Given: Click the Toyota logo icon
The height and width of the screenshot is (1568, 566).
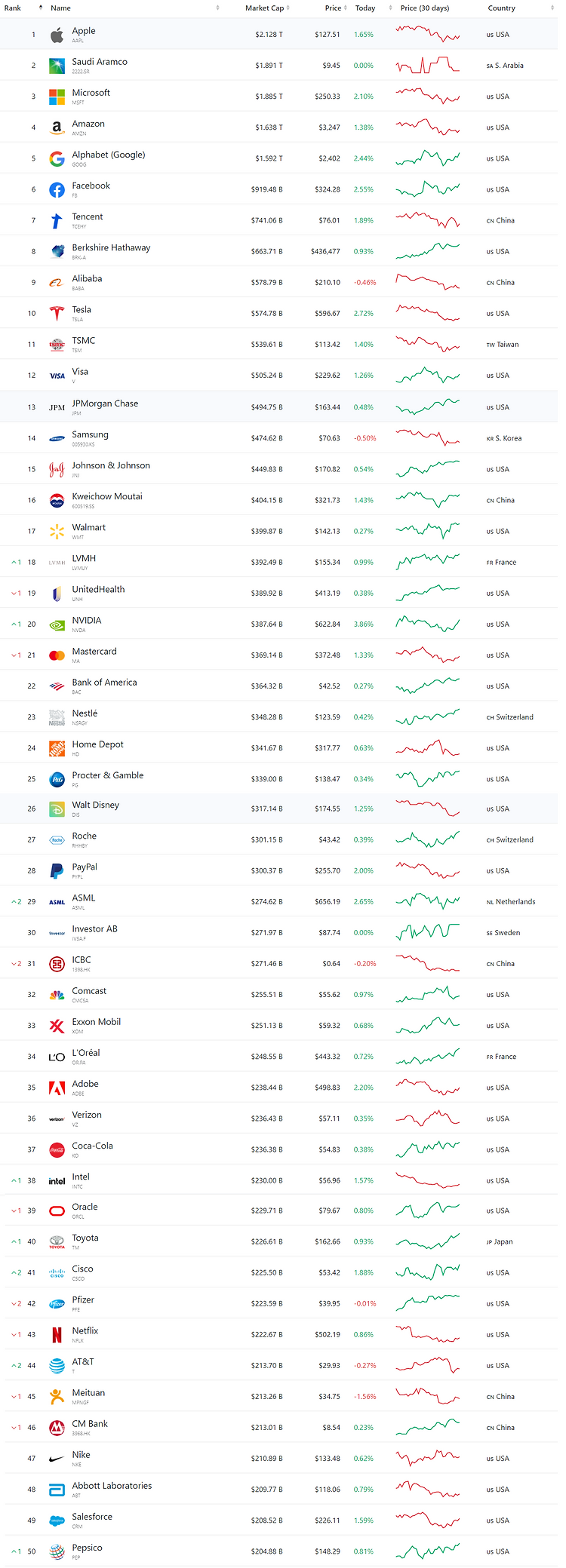Looking at the screenshot, I should point(57,1241).
